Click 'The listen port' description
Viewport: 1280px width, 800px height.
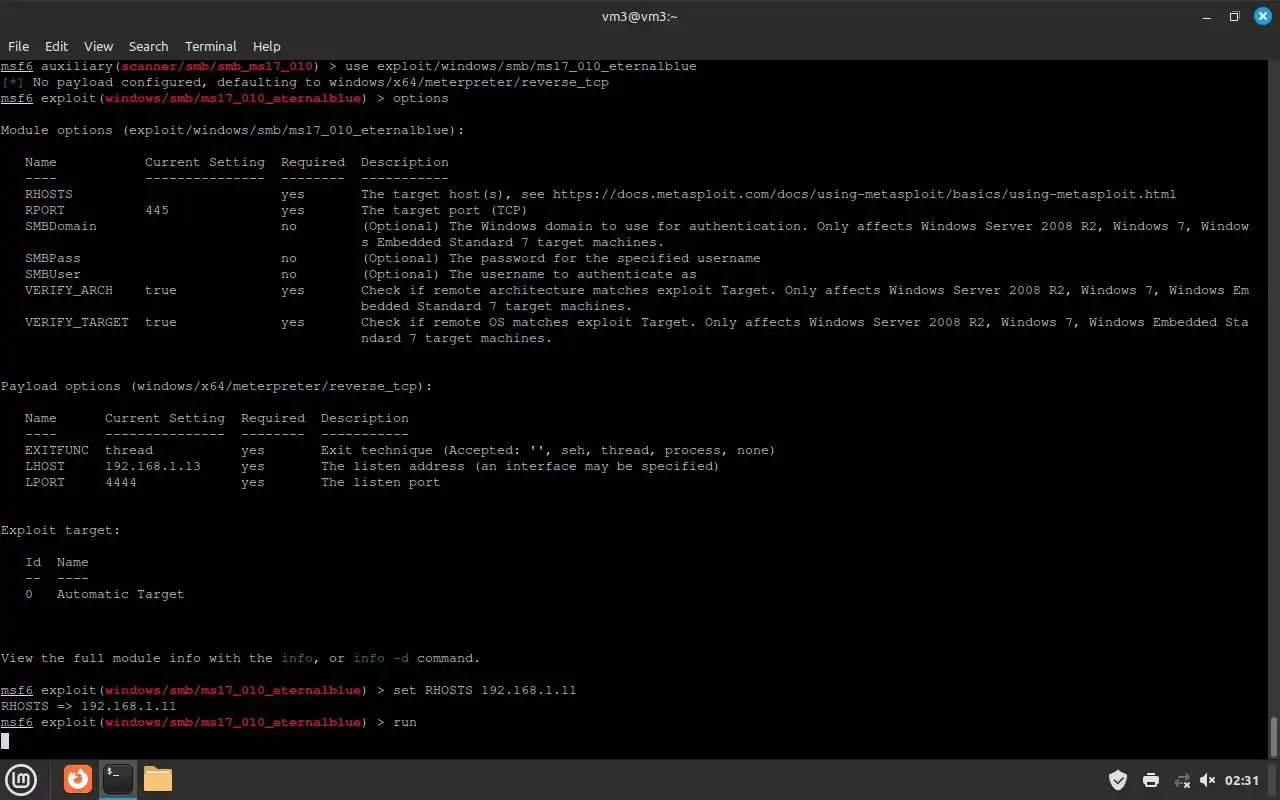pos(381,482)
